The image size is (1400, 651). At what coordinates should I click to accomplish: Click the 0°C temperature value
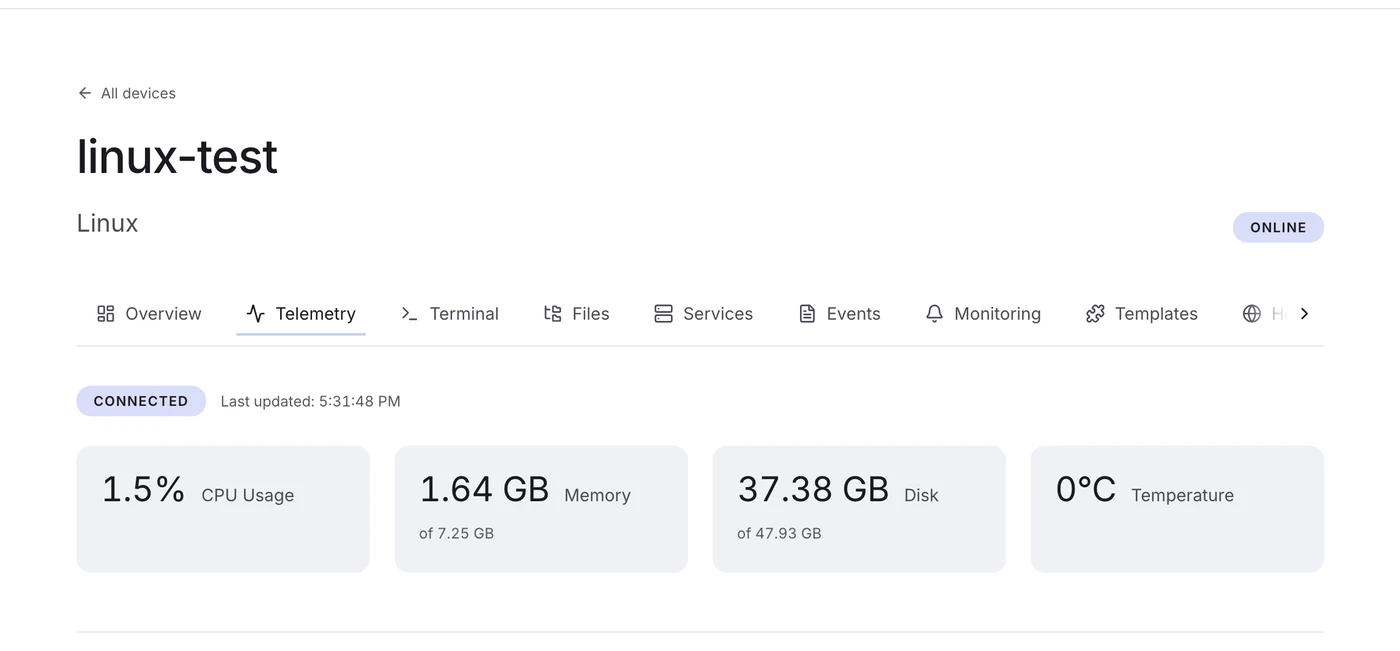pyautogui.click(x=1086, y=489)
